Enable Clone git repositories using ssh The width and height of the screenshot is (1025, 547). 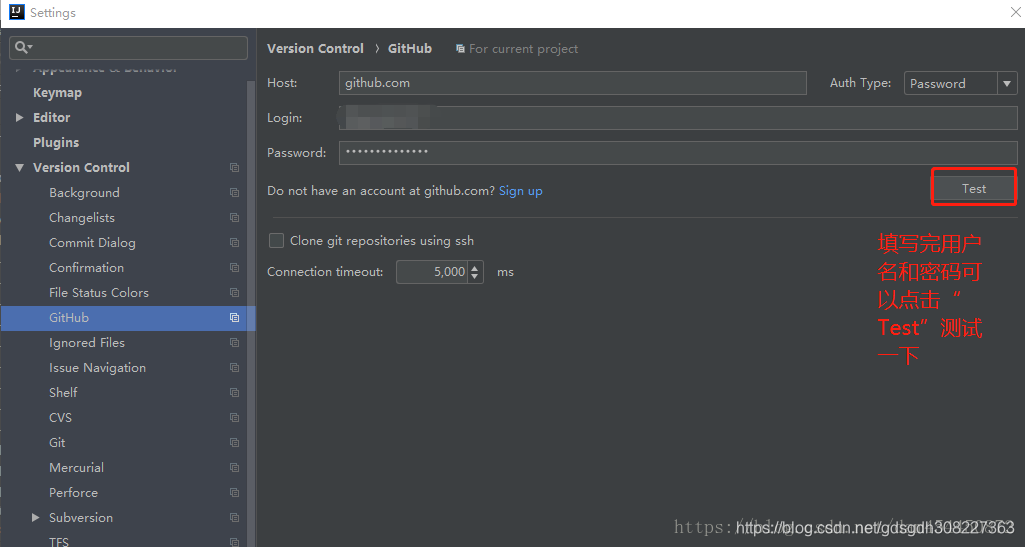tap(277, 241)
